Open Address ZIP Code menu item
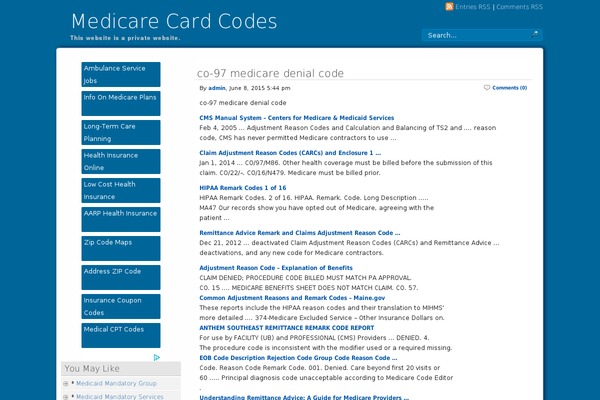Image resolution: width=600 pixels, height=400 pixels. [121, 278]
